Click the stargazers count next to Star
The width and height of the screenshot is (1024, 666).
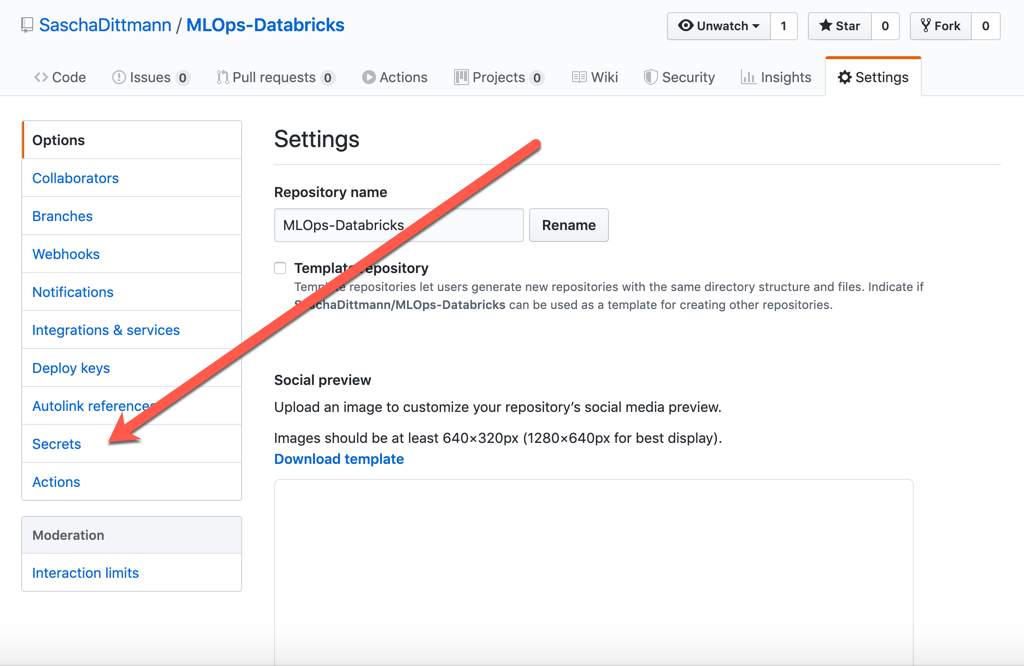point(886,26)
